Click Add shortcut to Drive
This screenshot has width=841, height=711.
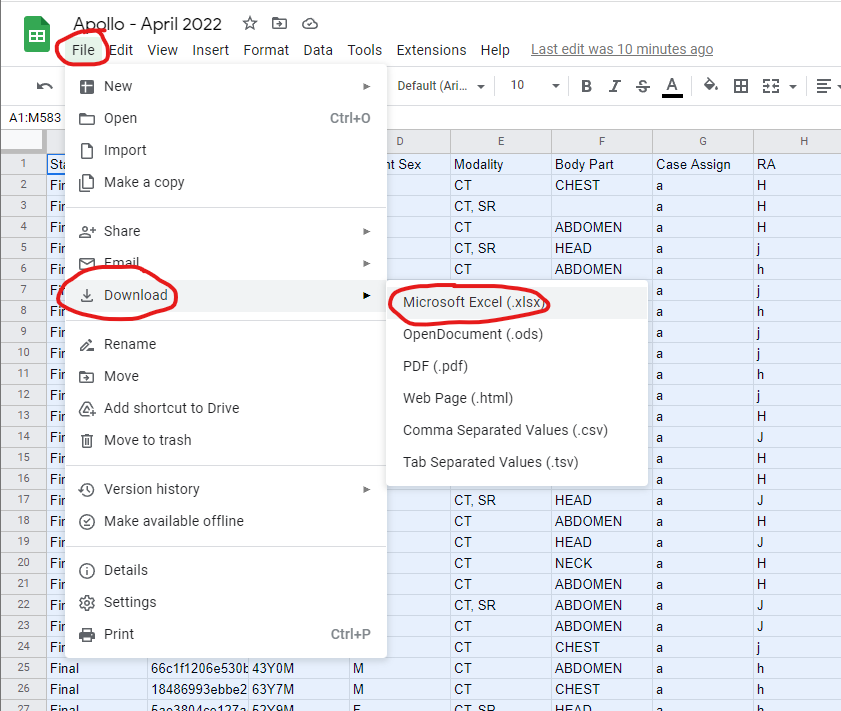[226, 409]
